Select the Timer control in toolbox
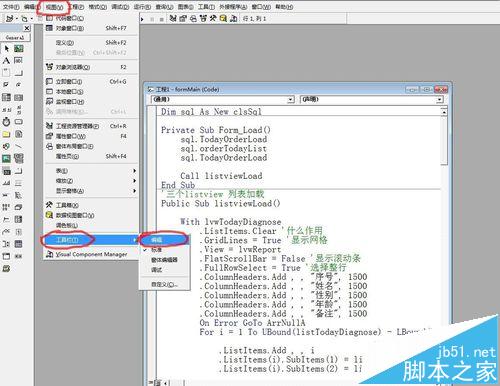 tap(6, 122)
